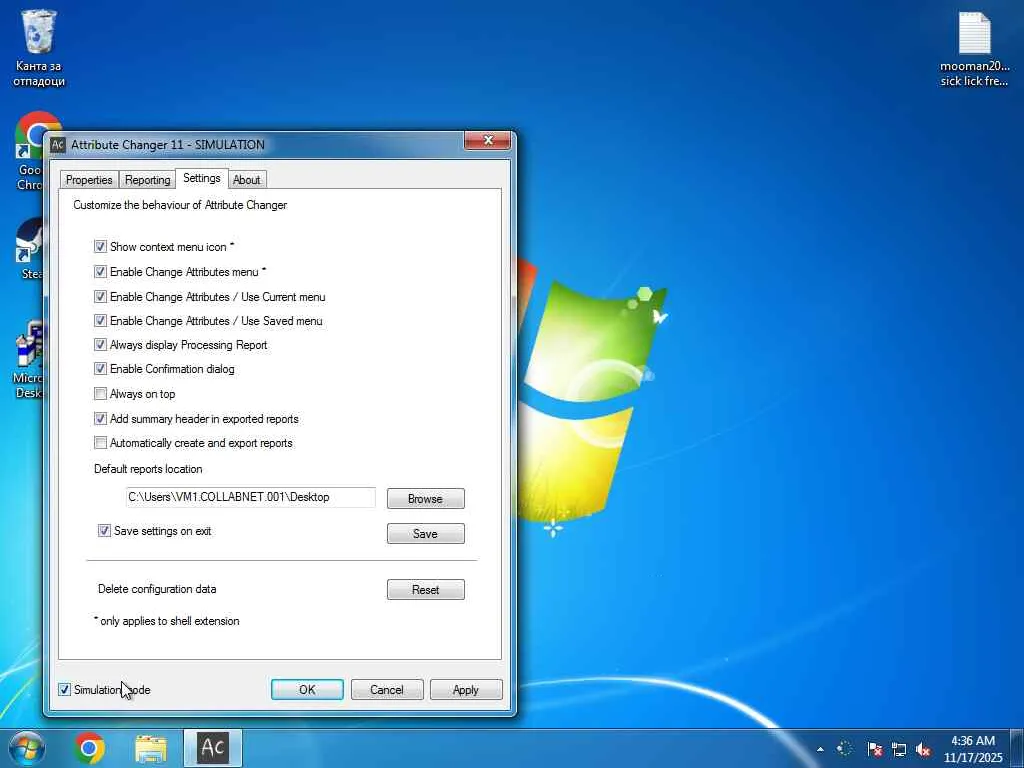Uncheck Show context menu icon
The height and width of the screenshot is (768, 1024).
coord(100,247)
